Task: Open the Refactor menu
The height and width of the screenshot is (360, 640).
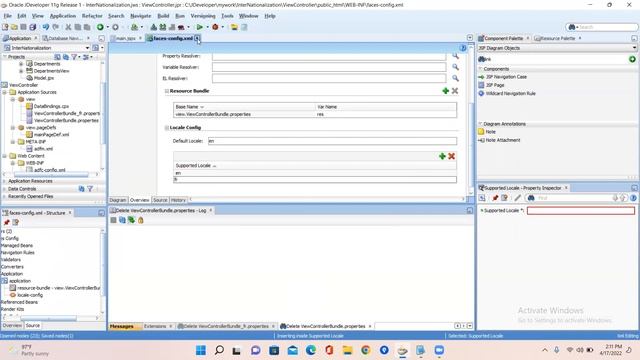Action: 92,16
